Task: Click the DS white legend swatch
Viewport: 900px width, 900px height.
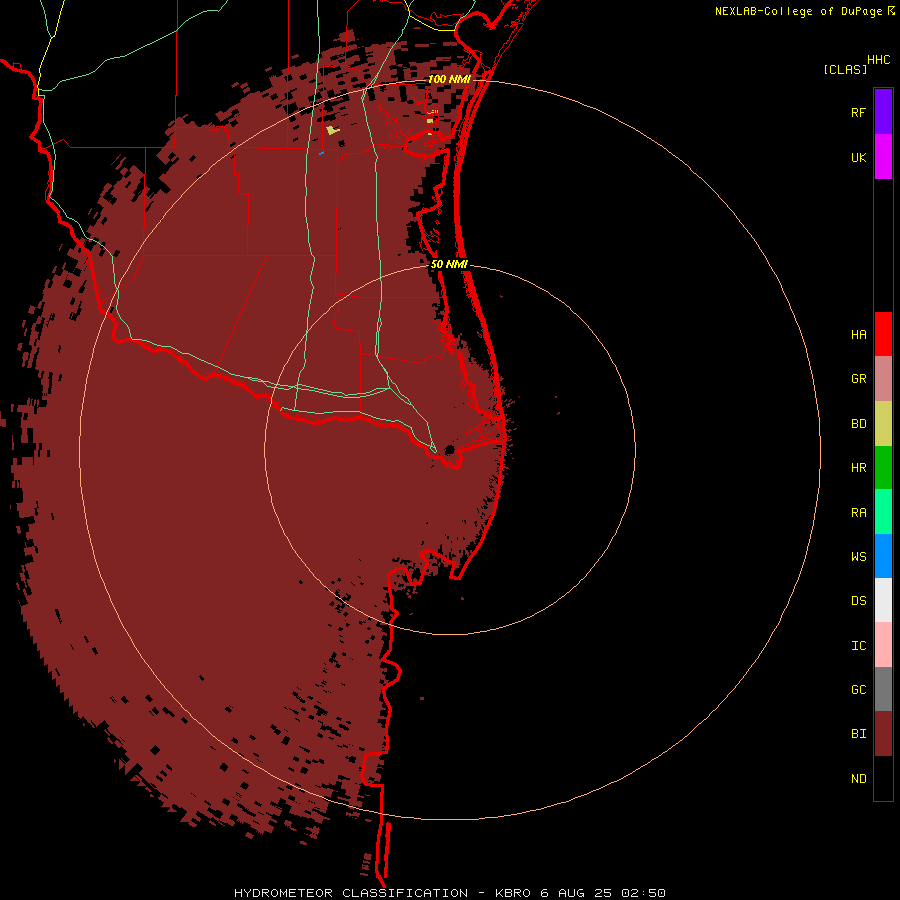Action: click(x=883, y=600)
